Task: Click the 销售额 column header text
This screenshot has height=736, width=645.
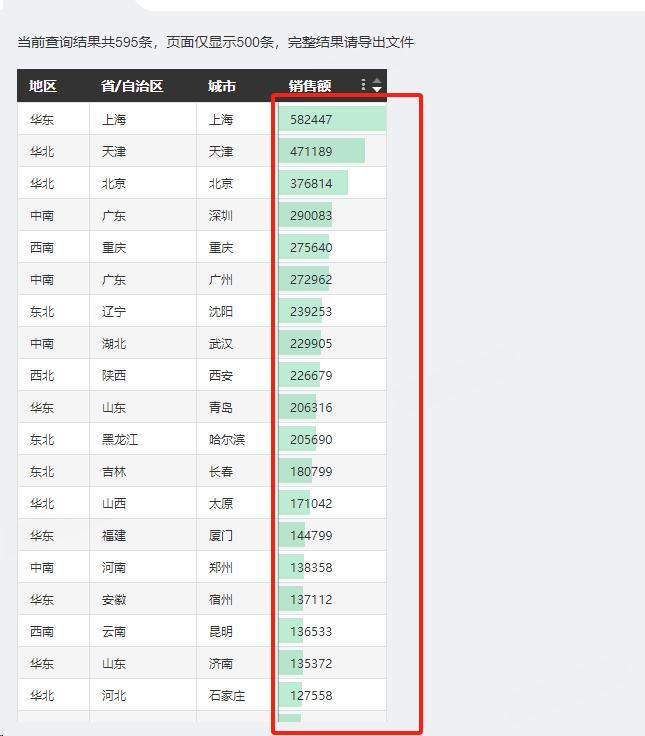Action: pos(310,86)
